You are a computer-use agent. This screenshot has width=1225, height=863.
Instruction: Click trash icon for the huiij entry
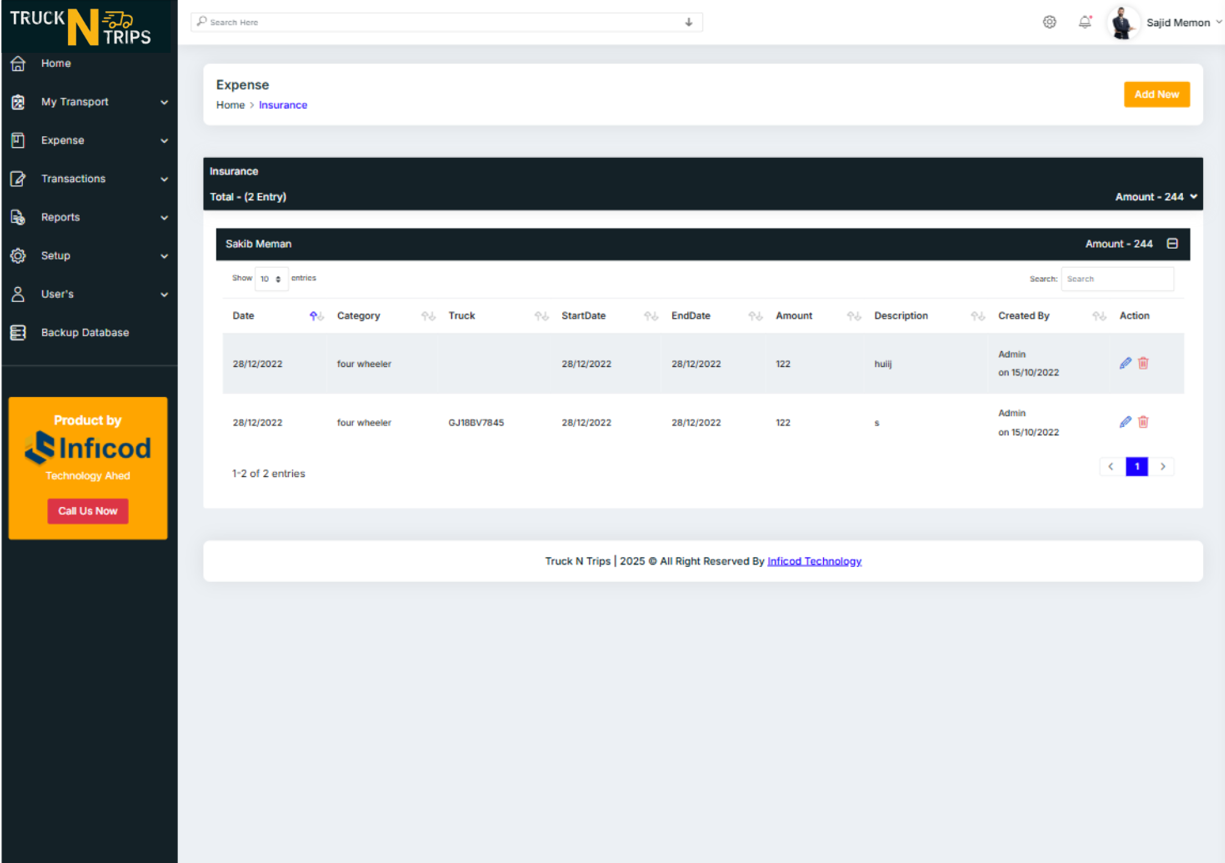coord(1143,363)
